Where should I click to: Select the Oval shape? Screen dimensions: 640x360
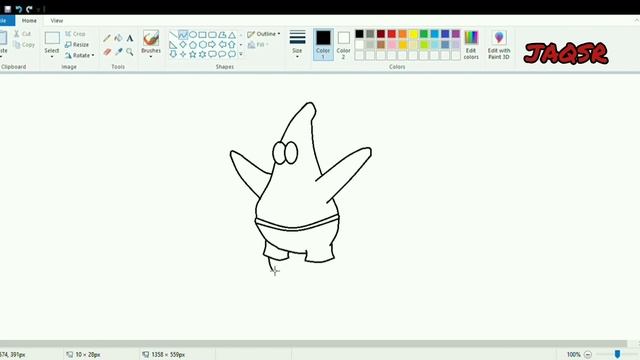[193, 35]
